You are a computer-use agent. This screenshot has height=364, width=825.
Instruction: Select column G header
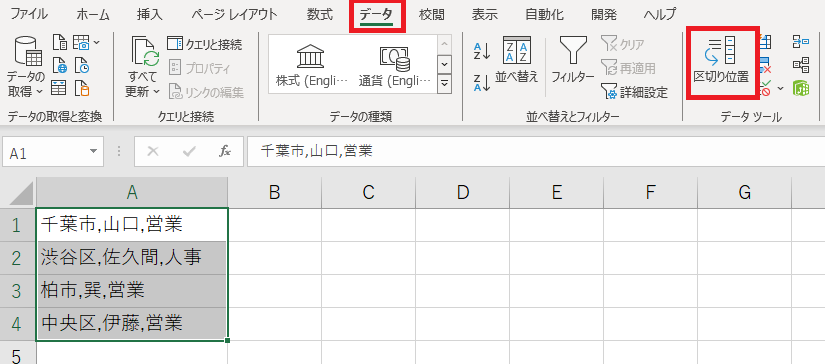point(744,193)
